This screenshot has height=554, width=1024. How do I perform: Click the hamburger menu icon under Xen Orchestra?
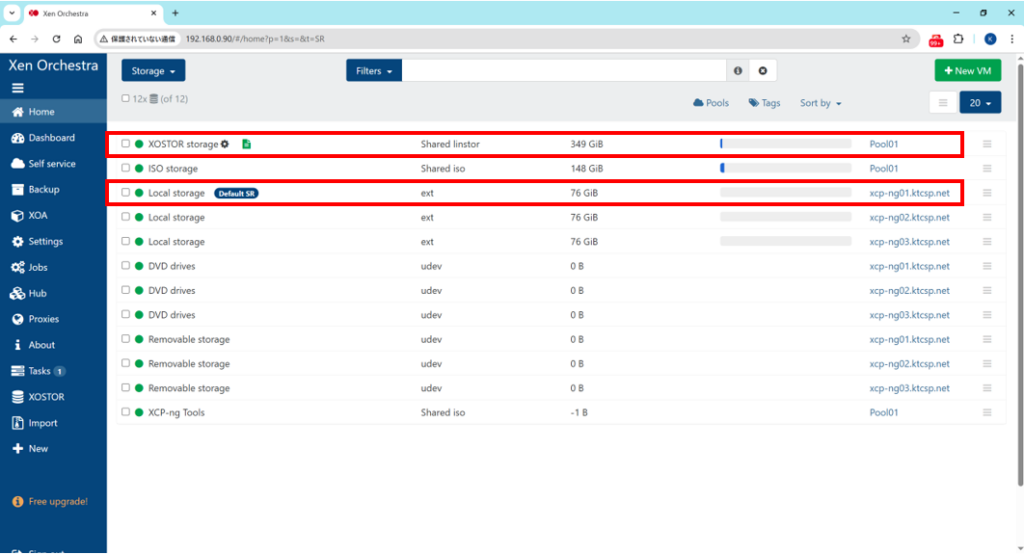click(18, 88)
